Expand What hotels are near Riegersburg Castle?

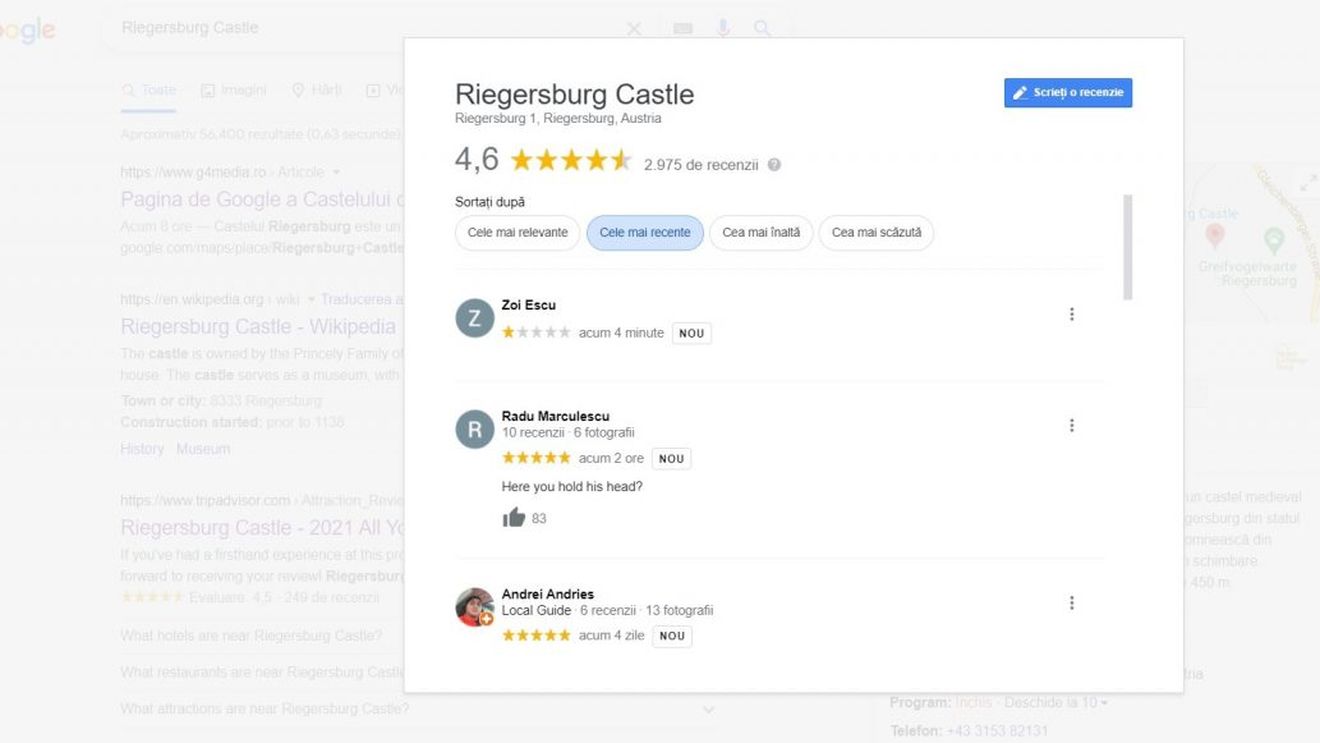(x=251, y=636)
